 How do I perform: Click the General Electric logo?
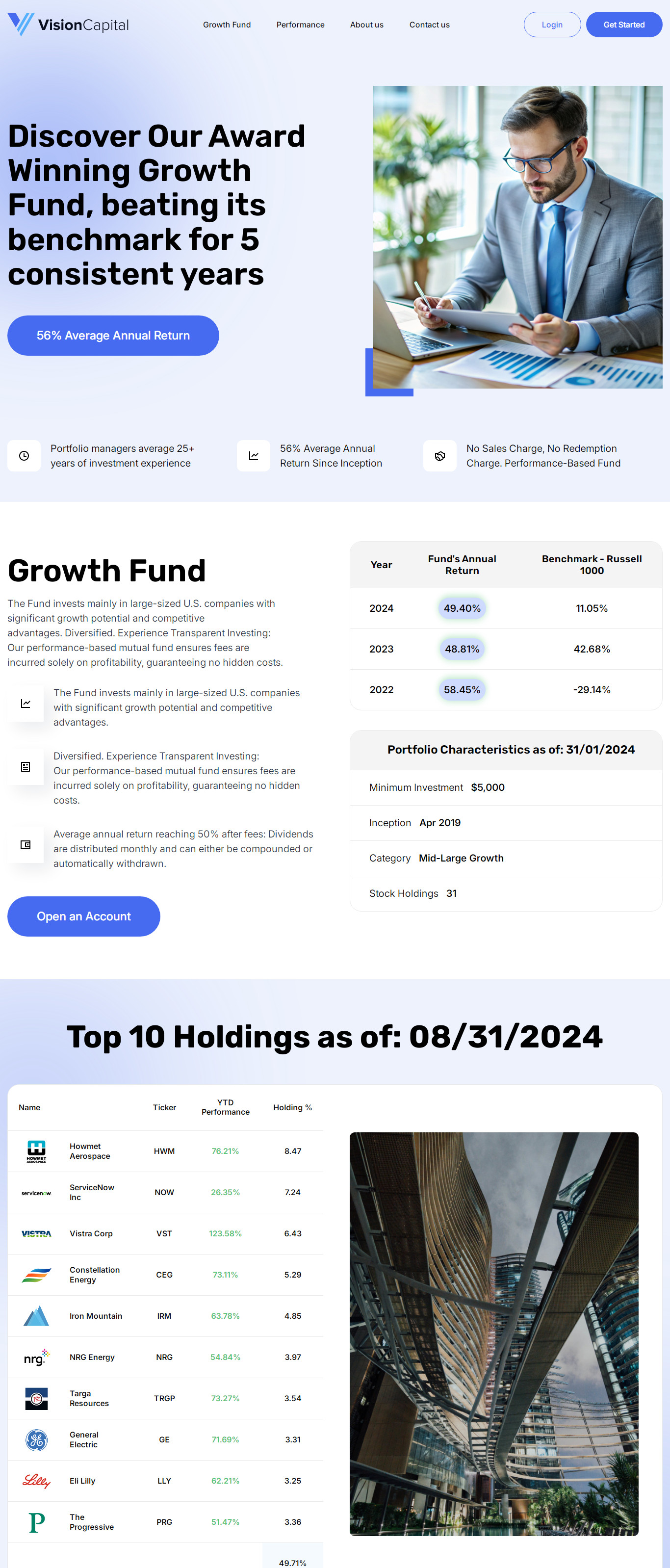pyautogui.click(x=36, y=1439)
